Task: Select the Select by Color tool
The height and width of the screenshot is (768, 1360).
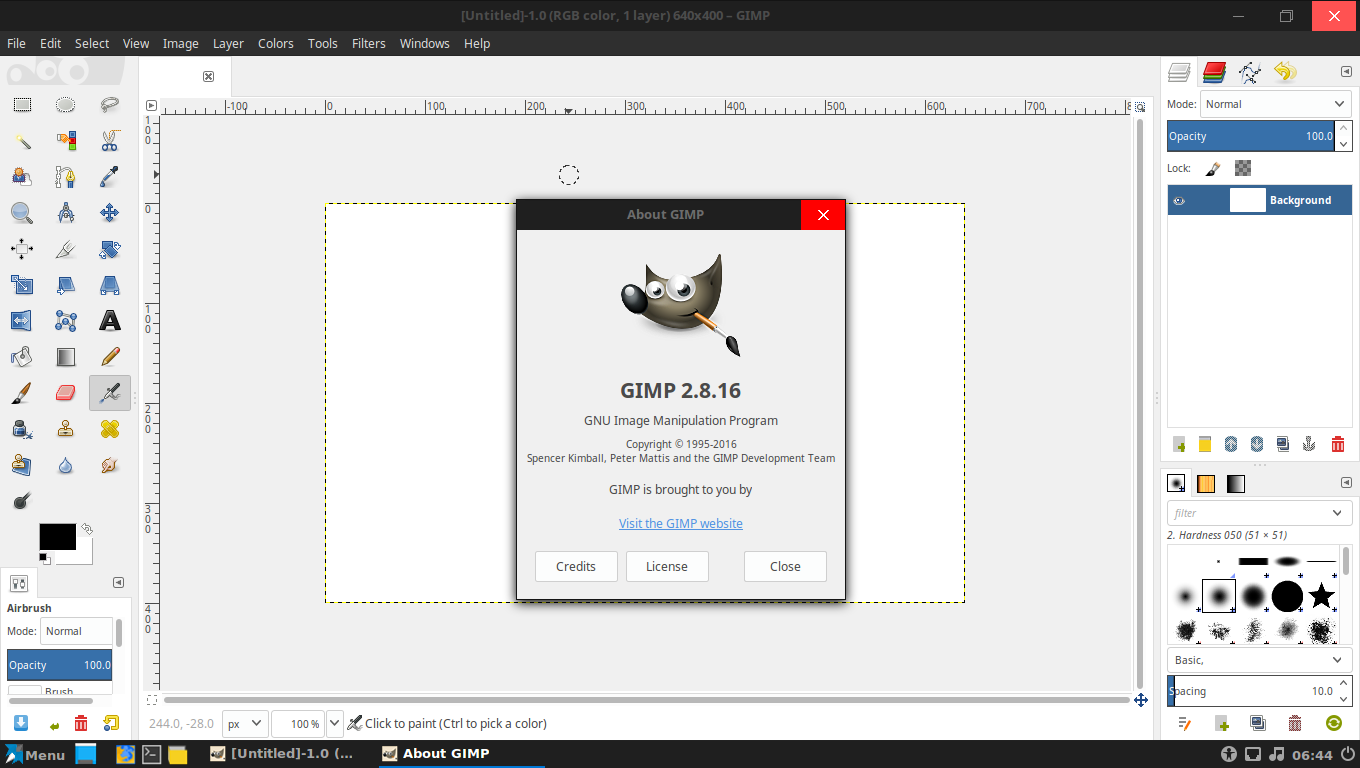Action: 66,141
